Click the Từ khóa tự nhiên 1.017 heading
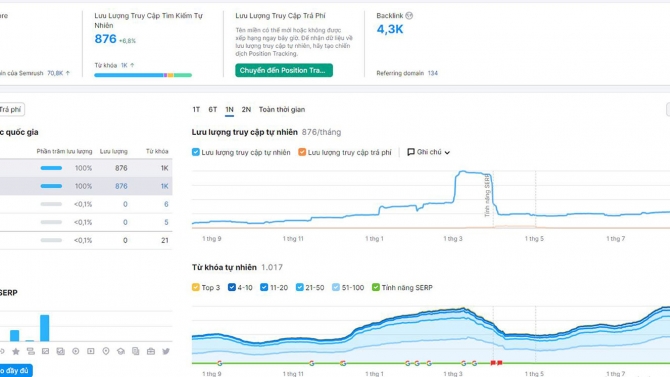670x377 pixels. click(x=237, y=267)
